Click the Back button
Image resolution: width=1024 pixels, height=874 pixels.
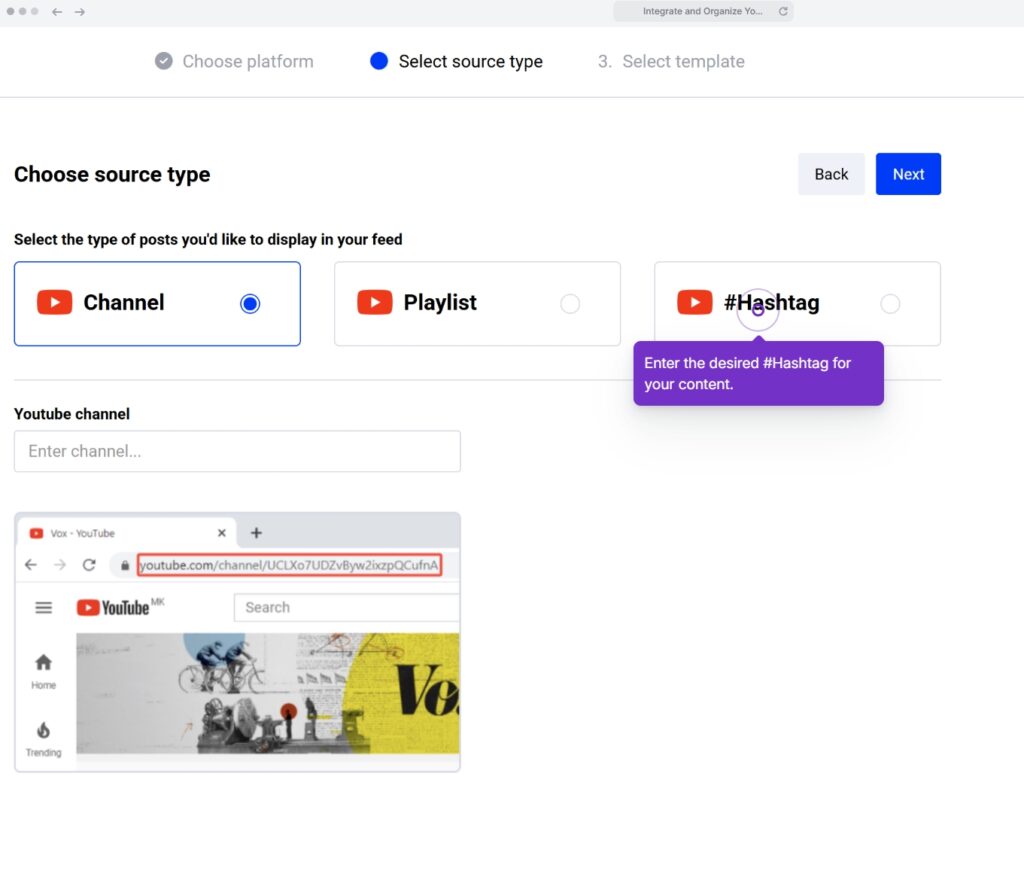831,174
